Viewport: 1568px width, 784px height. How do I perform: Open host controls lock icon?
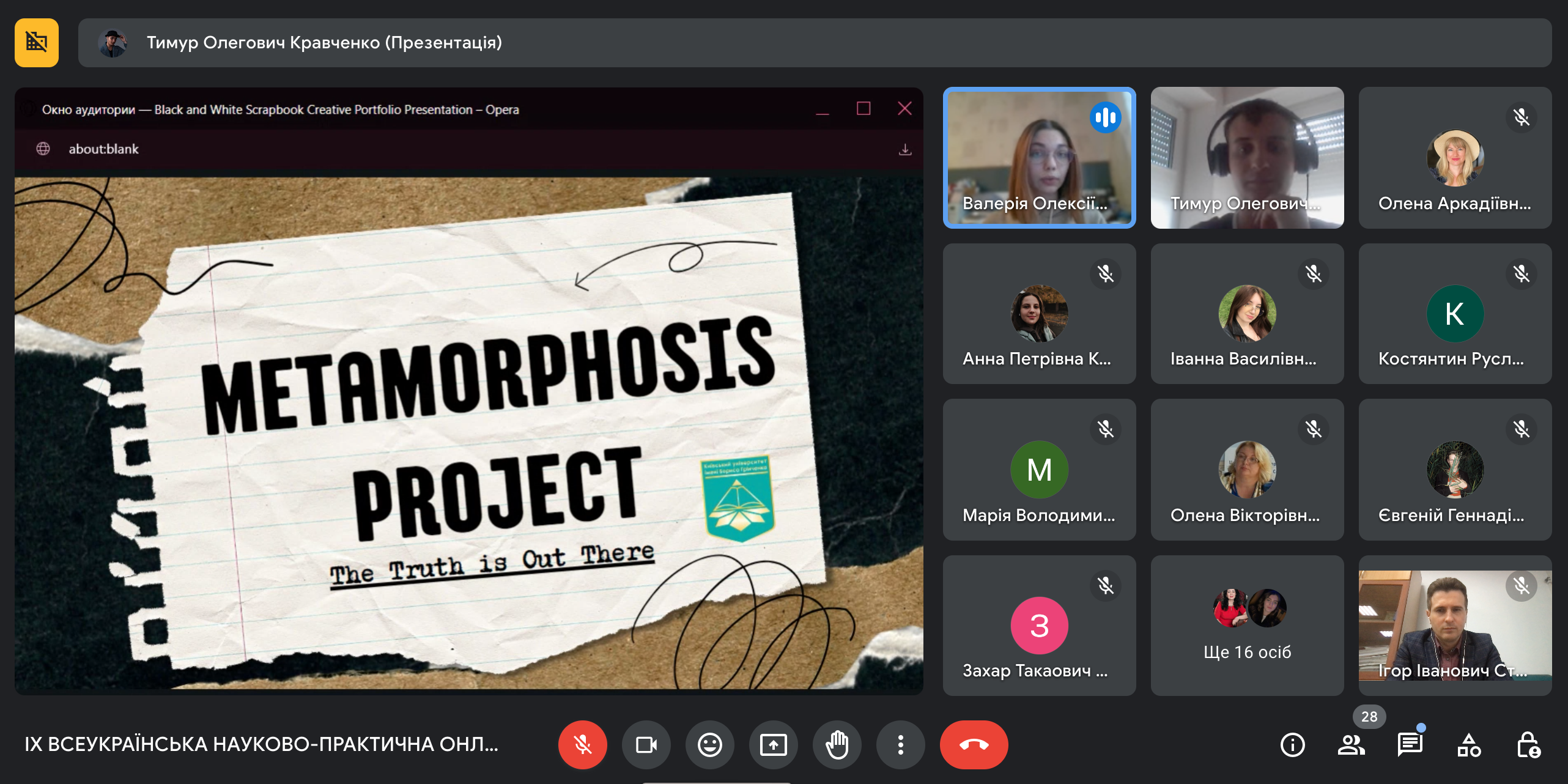[1528, 744]
